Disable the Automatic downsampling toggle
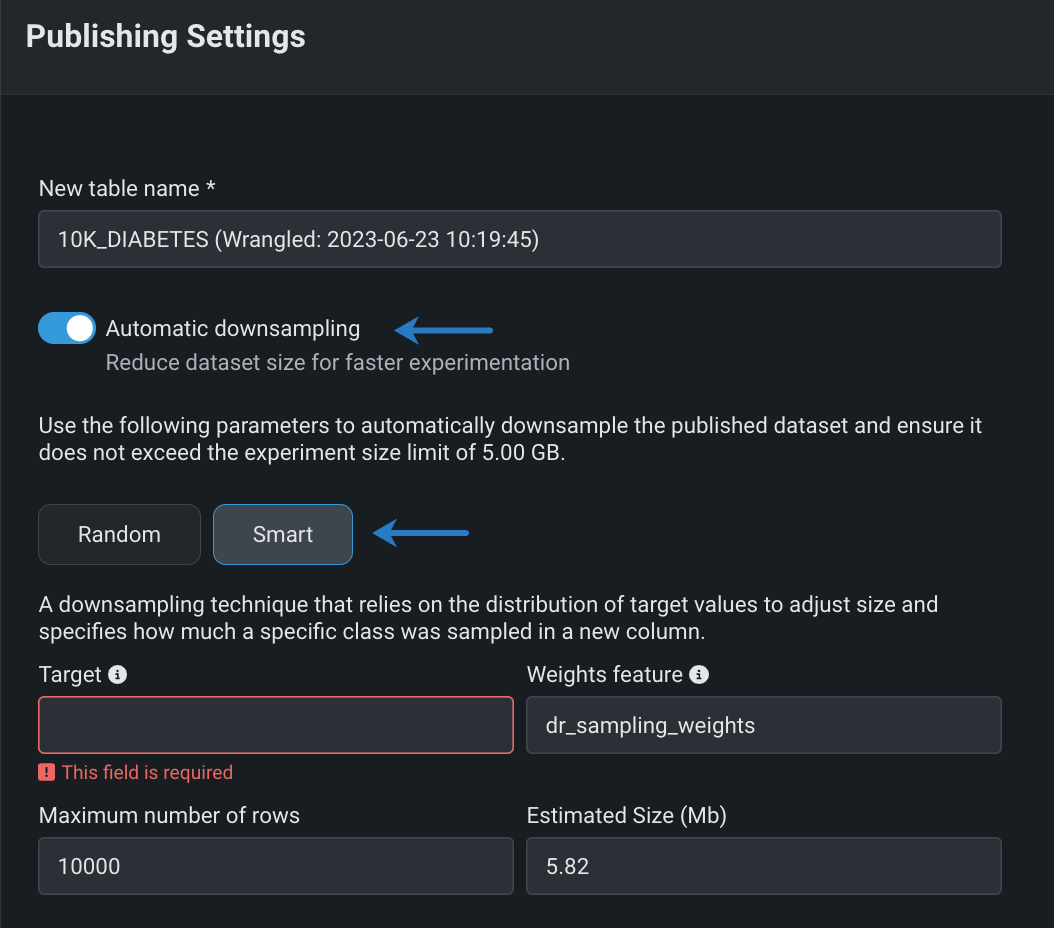This screenshot has height=928, width=1054. tap(67, 328)
